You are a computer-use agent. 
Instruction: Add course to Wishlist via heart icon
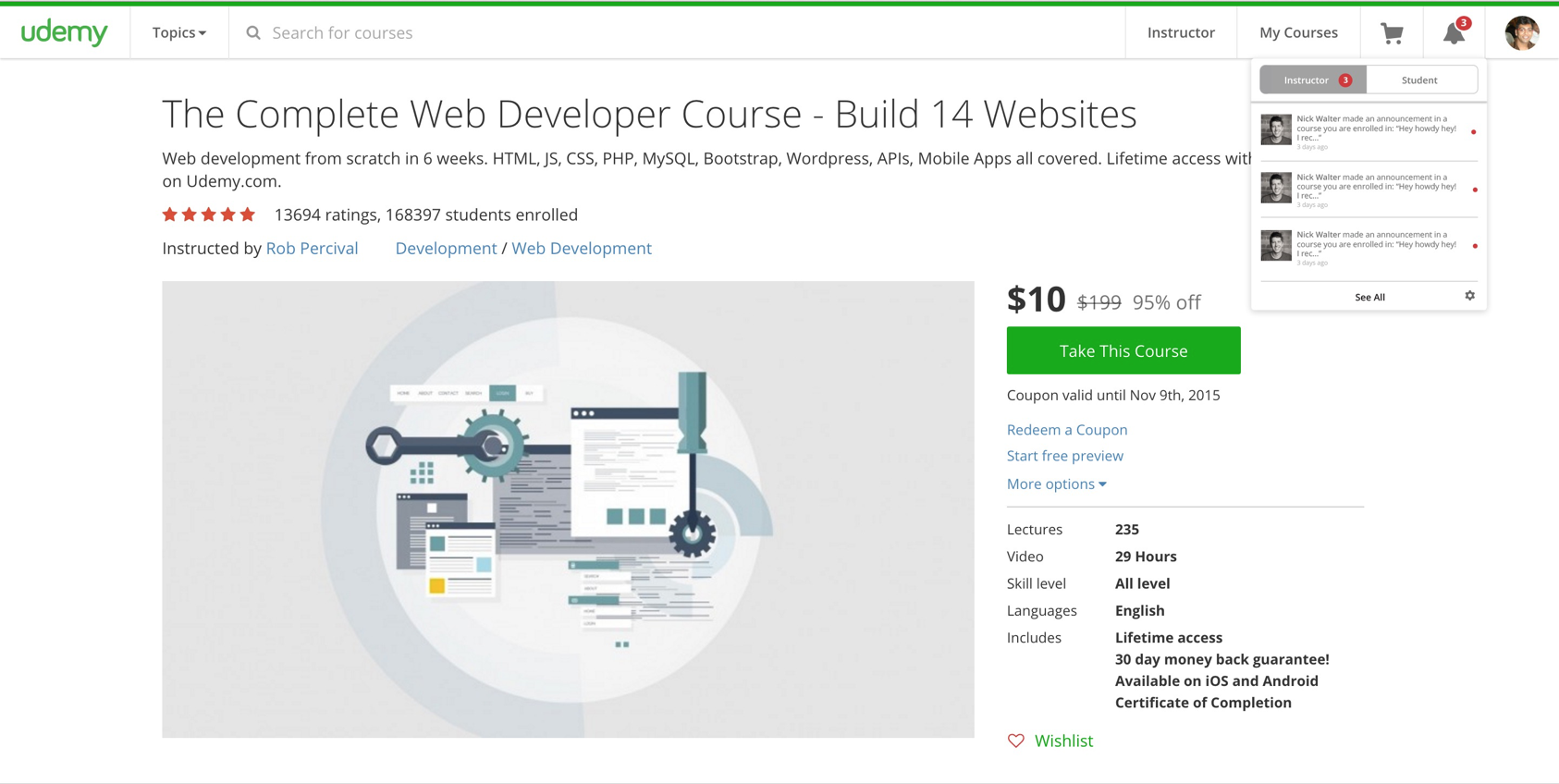point(1016,741)
